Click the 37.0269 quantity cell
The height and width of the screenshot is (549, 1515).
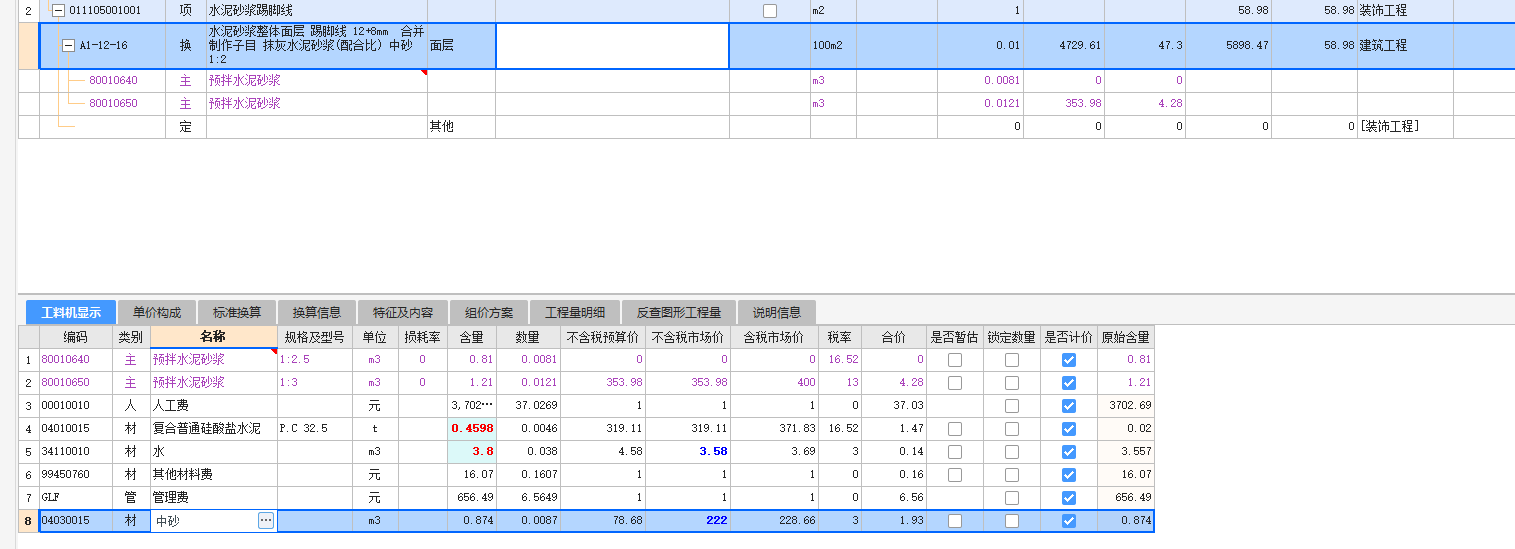529,406
